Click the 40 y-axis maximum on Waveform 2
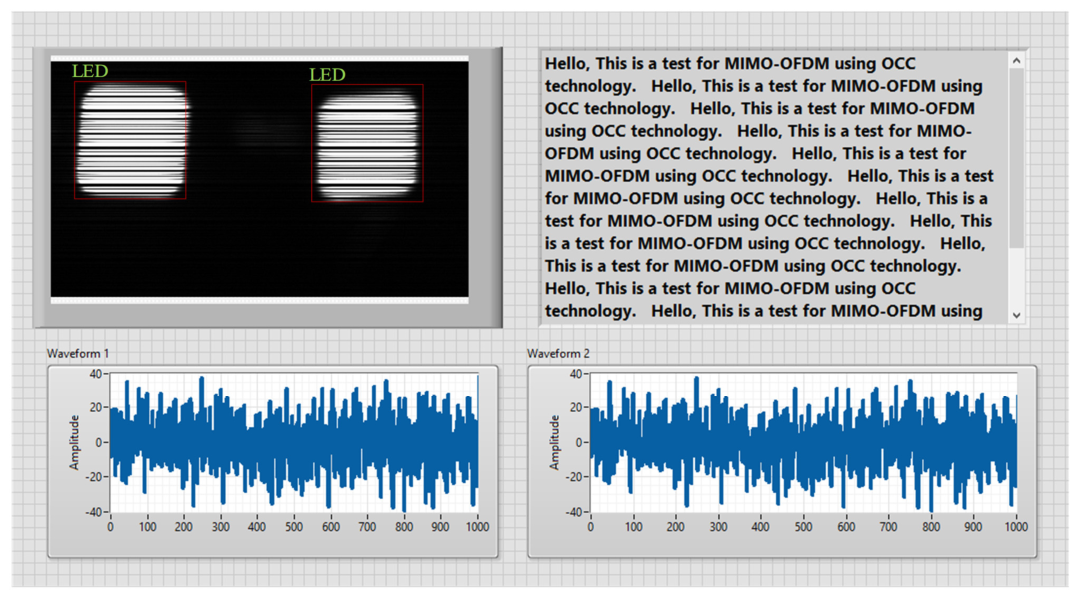Viewport: 1078px width, 598px height. tap(575, 374)
